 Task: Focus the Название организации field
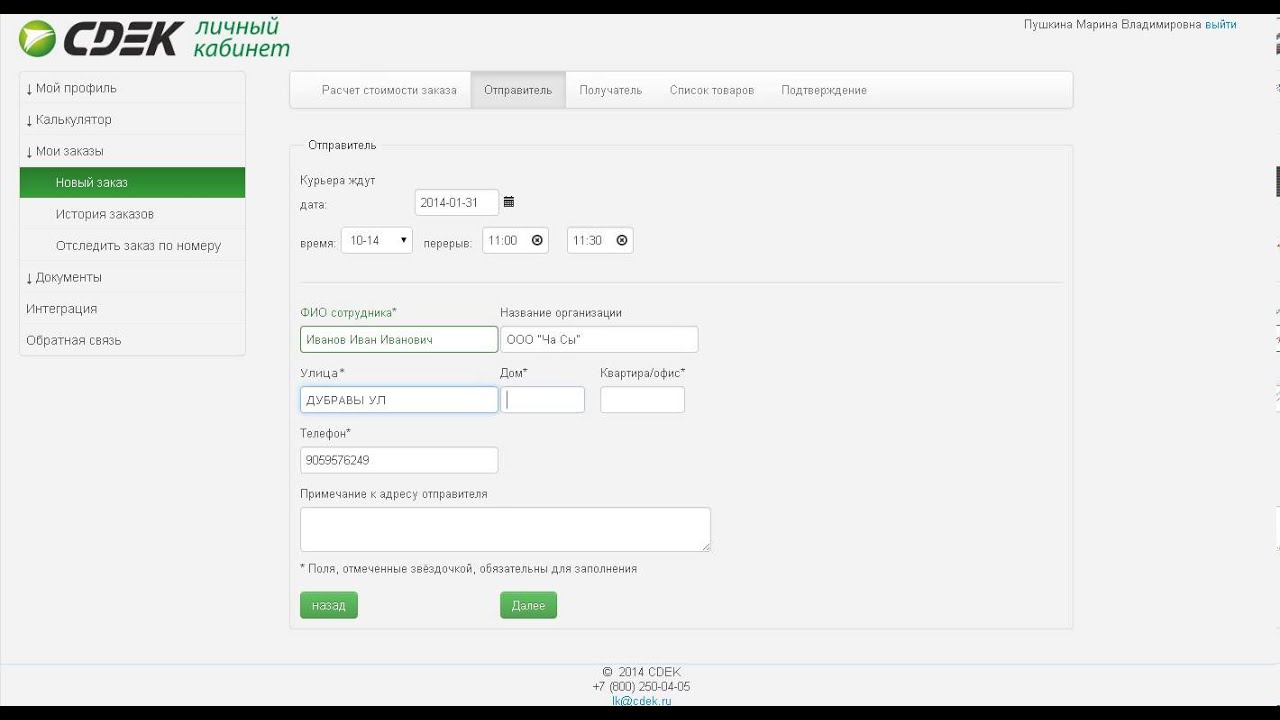(599, 340)
